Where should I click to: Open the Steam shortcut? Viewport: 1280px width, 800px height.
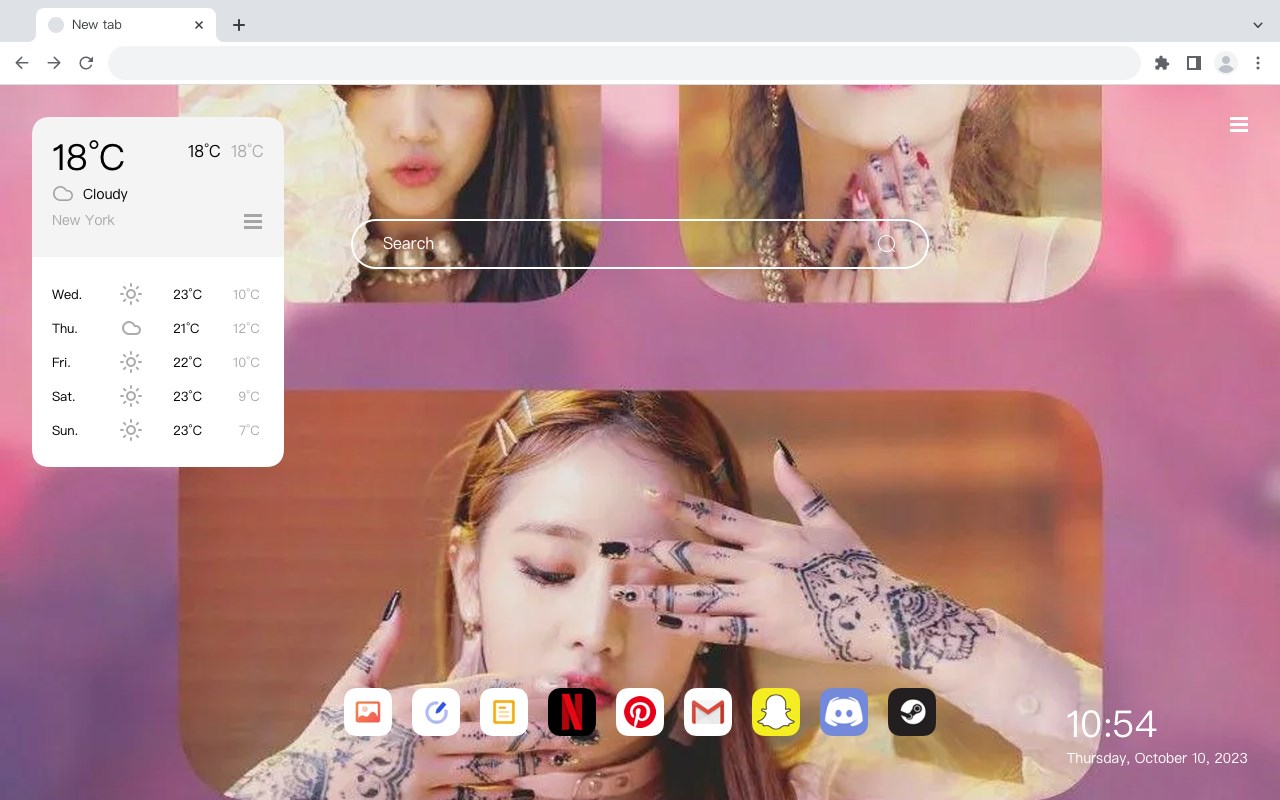(912, 712)
